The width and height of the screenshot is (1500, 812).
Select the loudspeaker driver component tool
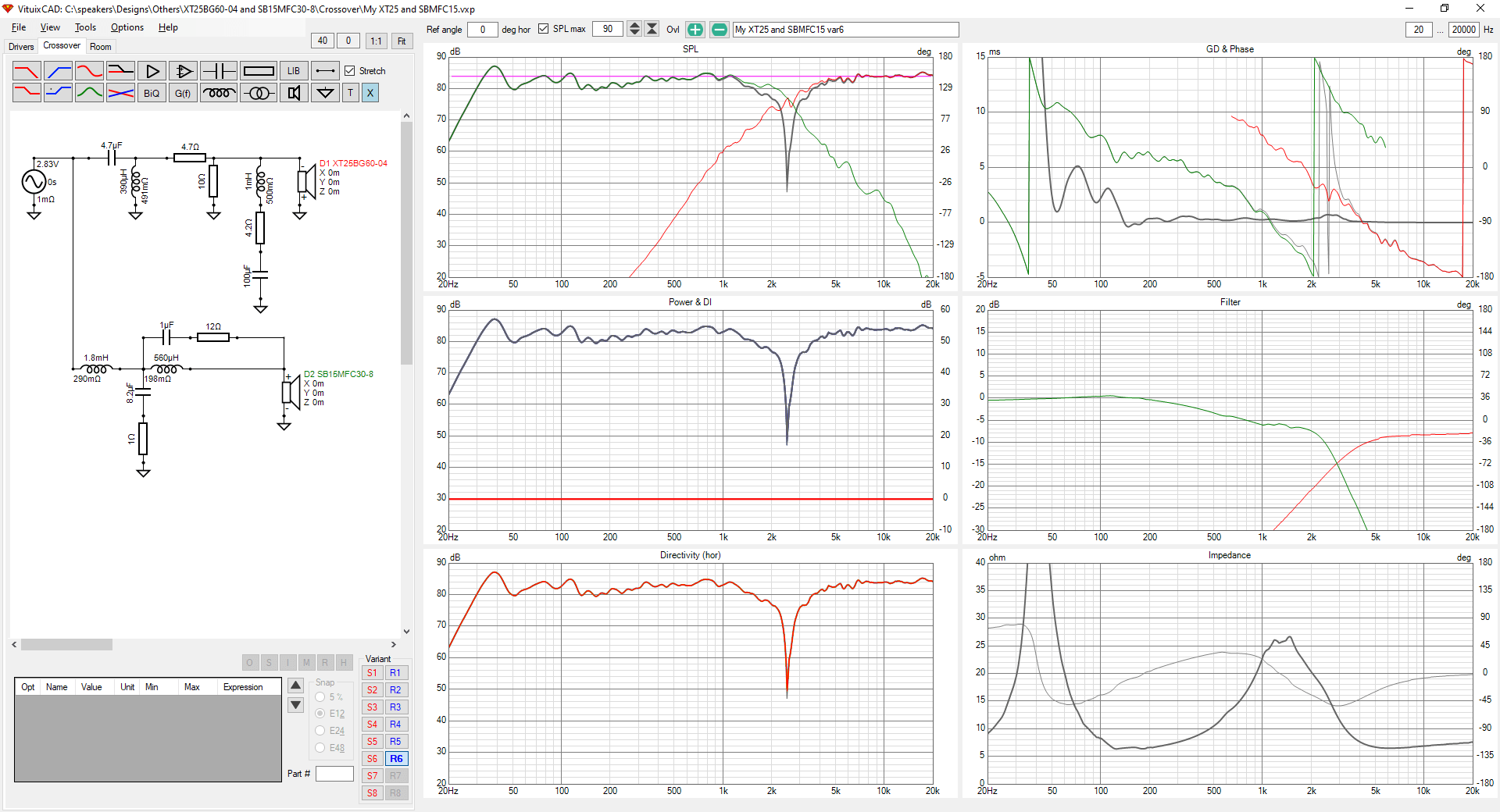pyautogui.click(x=294, y=93)
